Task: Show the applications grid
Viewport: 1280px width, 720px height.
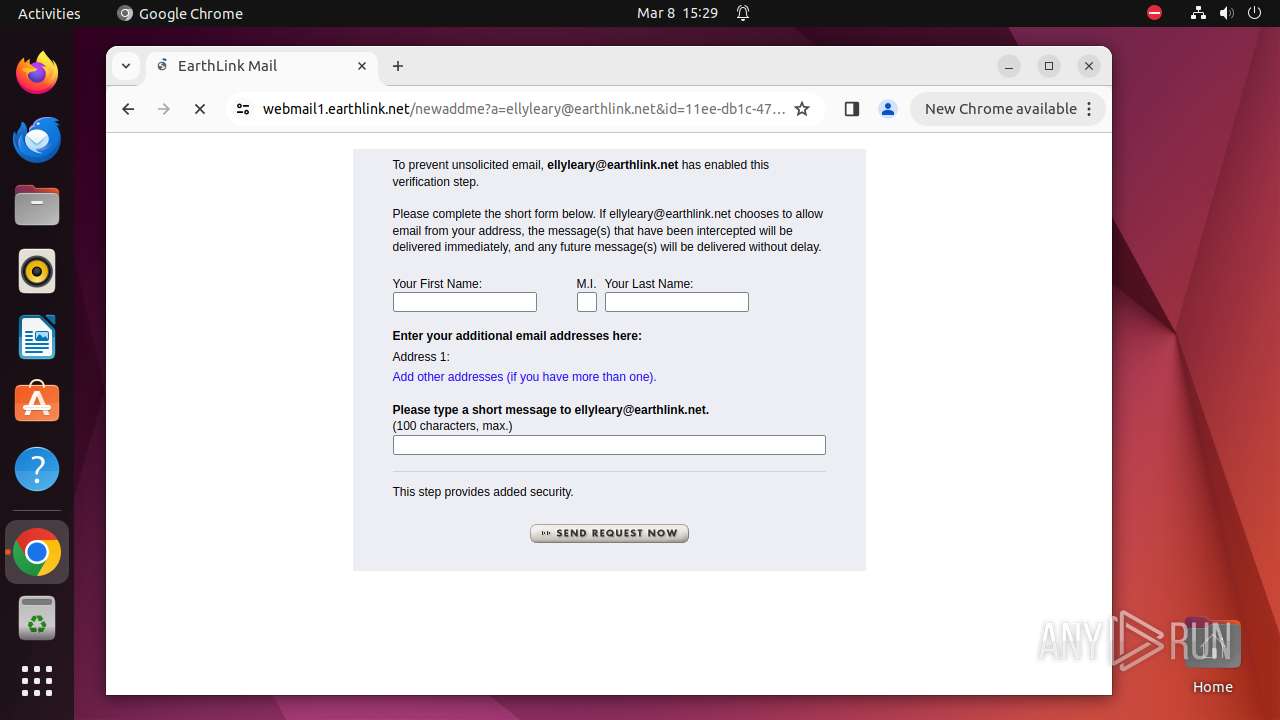Action: 37,681
